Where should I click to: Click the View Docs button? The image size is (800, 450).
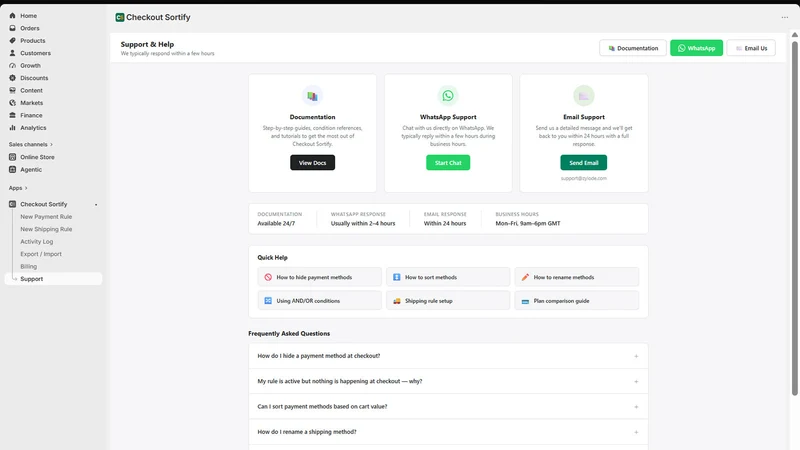[312, 163]
